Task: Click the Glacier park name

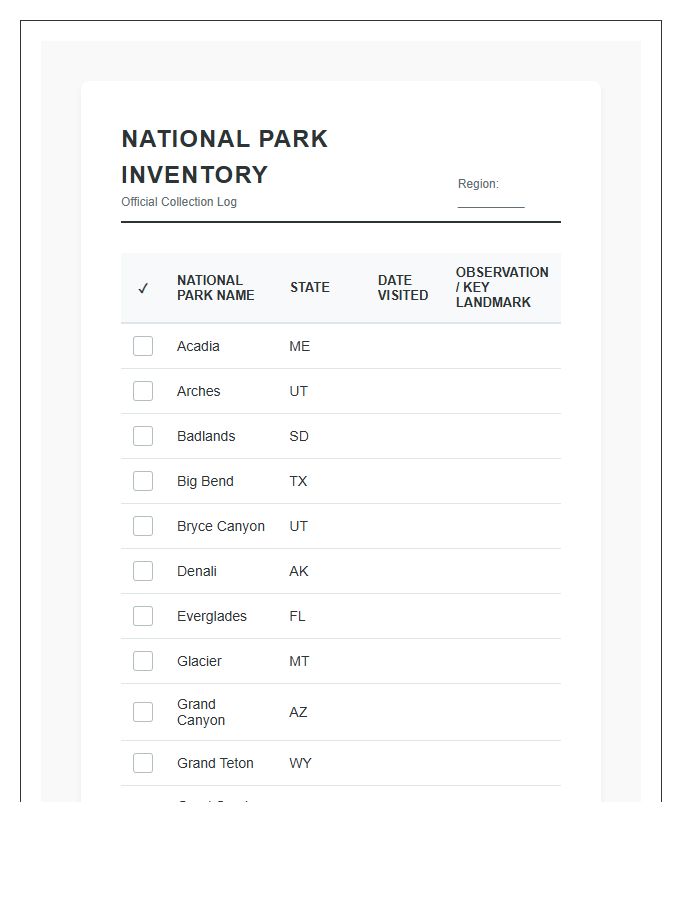Action: (x=199, y=661)
